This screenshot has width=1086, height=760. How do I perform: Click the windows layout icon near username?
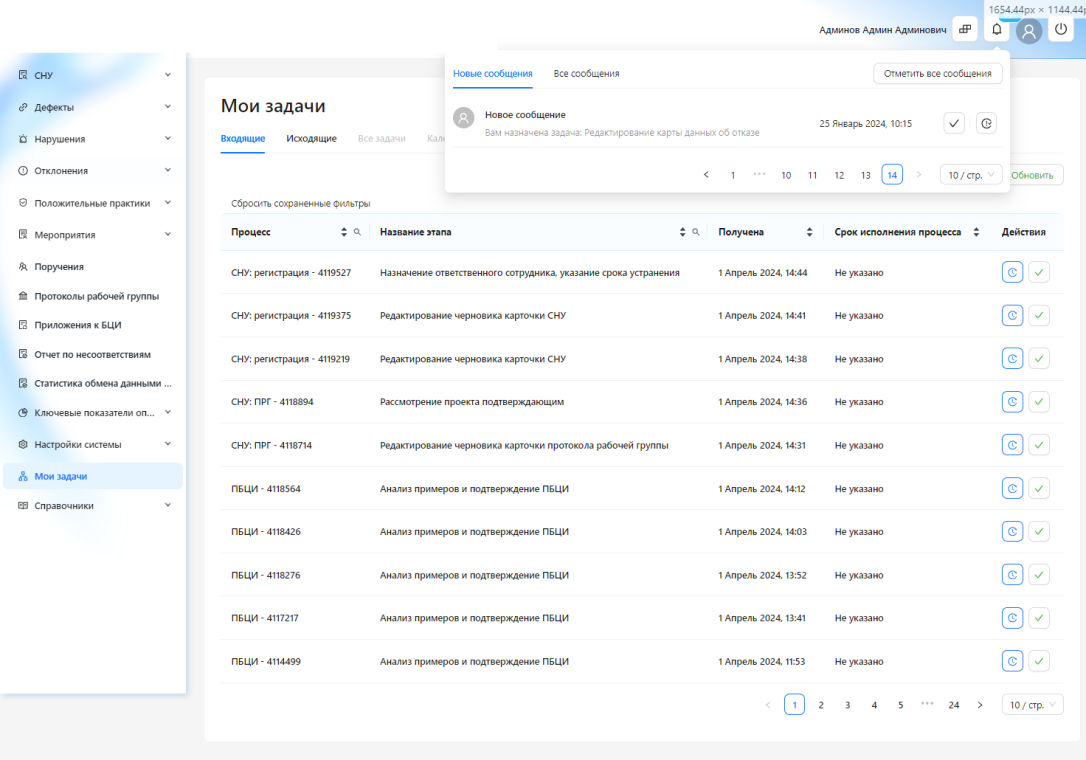point(965,30)
